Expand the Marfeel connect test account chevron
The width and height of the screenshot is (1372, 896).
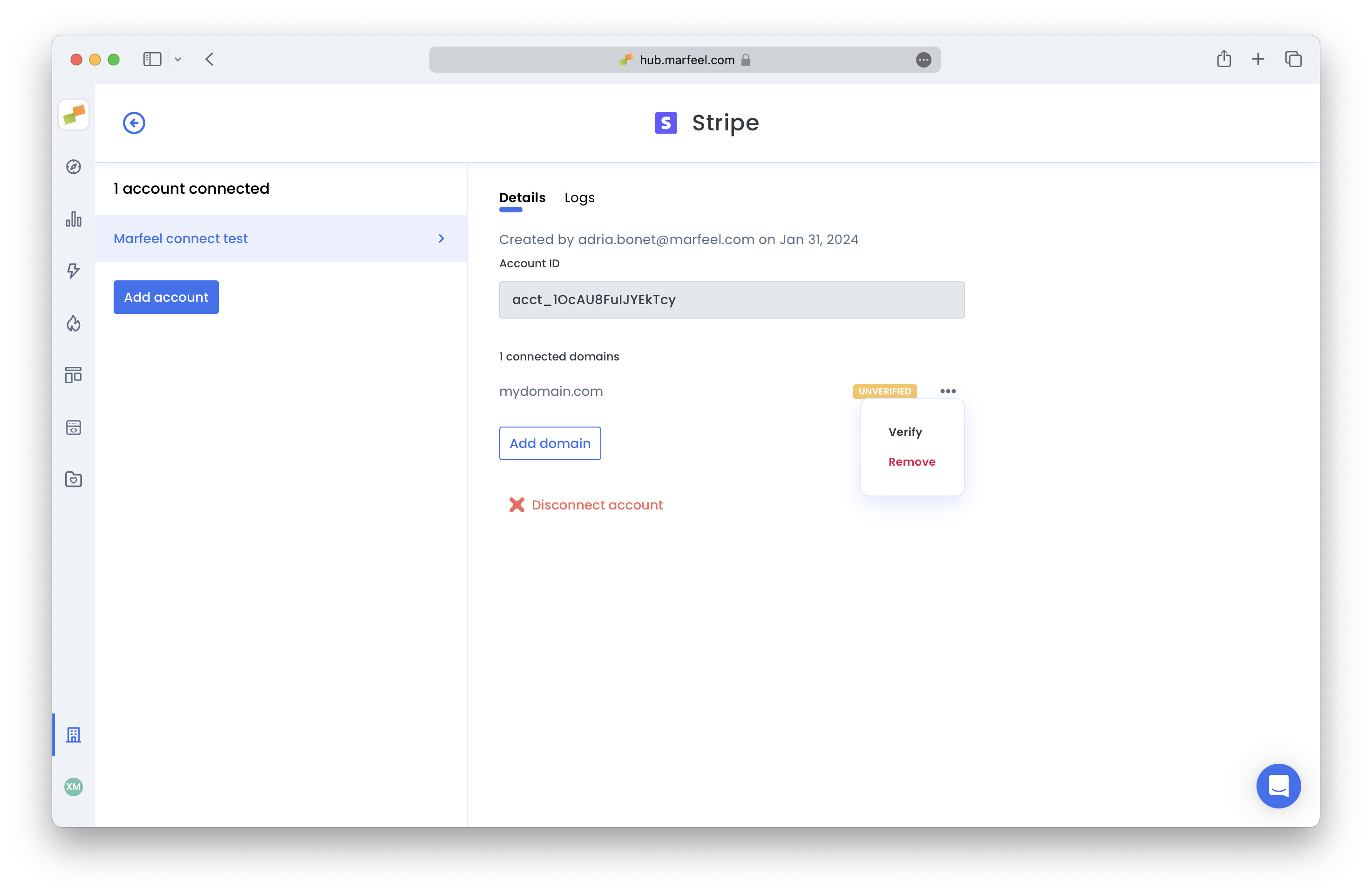[441, 238]
